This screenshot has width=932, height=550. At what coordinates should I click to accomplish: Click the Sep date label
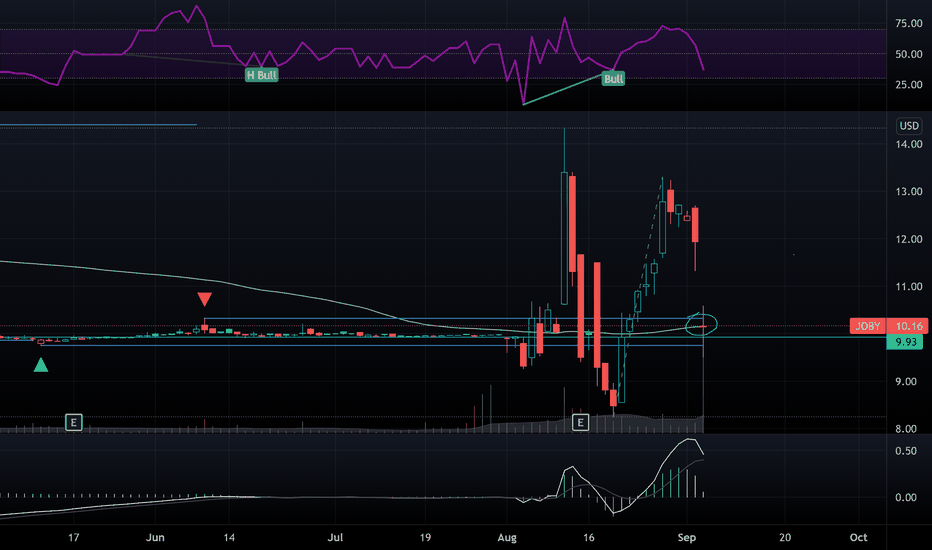coord(687,538)
